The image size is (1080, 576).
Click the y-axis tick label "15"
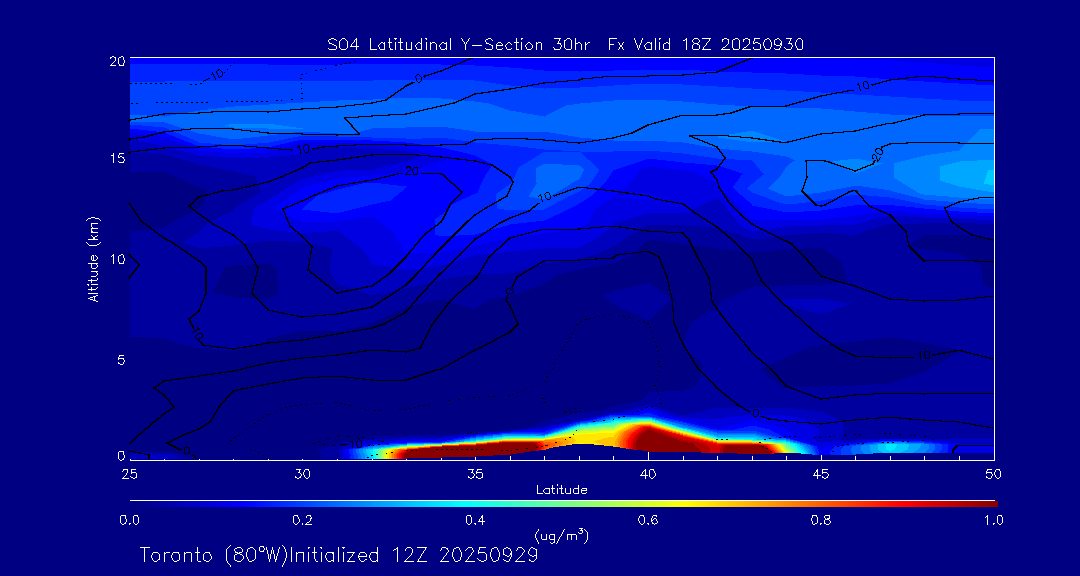(x=117, y=158)
